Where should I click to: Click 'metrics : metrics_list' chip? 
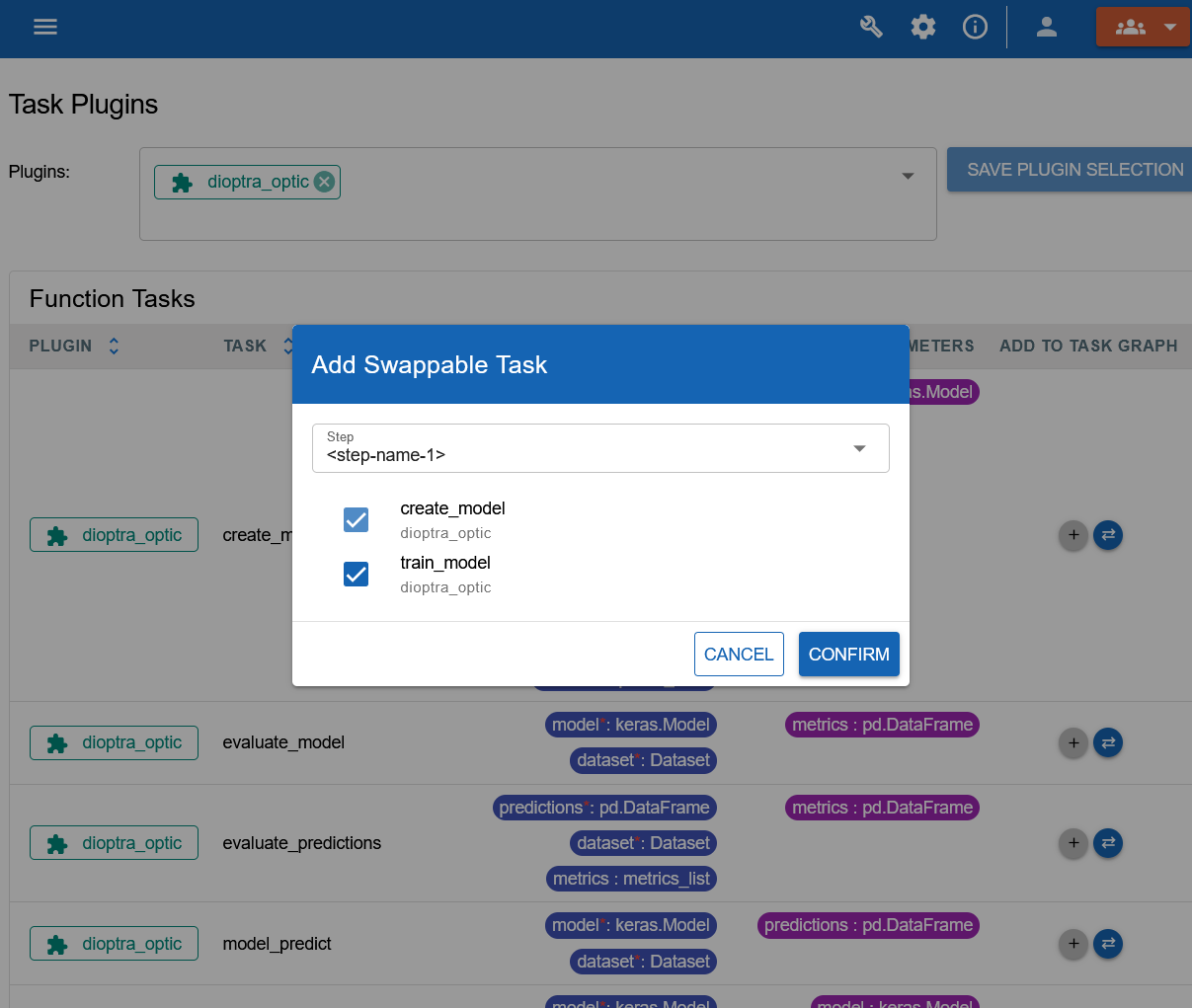[631, 879]
